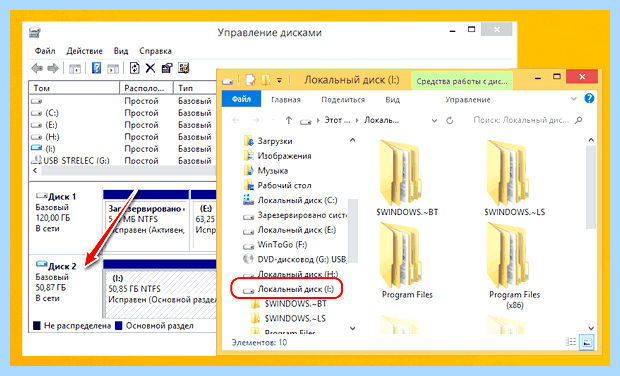Click the show console tree icon in Disk Management

click(x=75, y=69)
